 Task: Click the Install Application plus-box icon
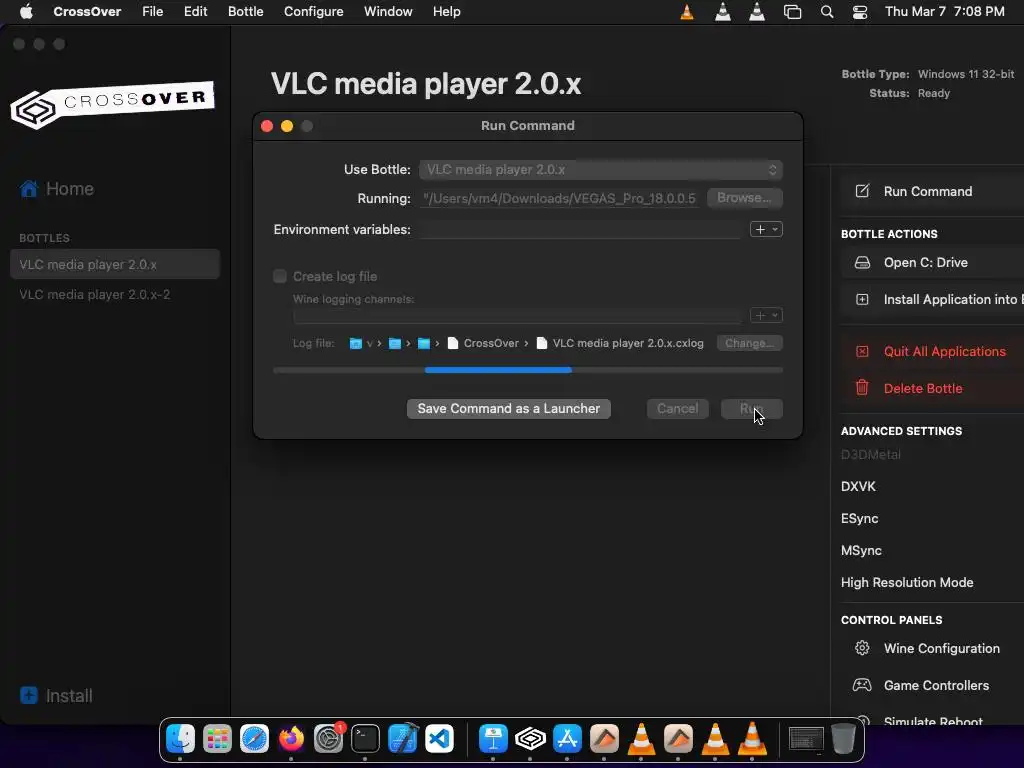coord(862,300)
